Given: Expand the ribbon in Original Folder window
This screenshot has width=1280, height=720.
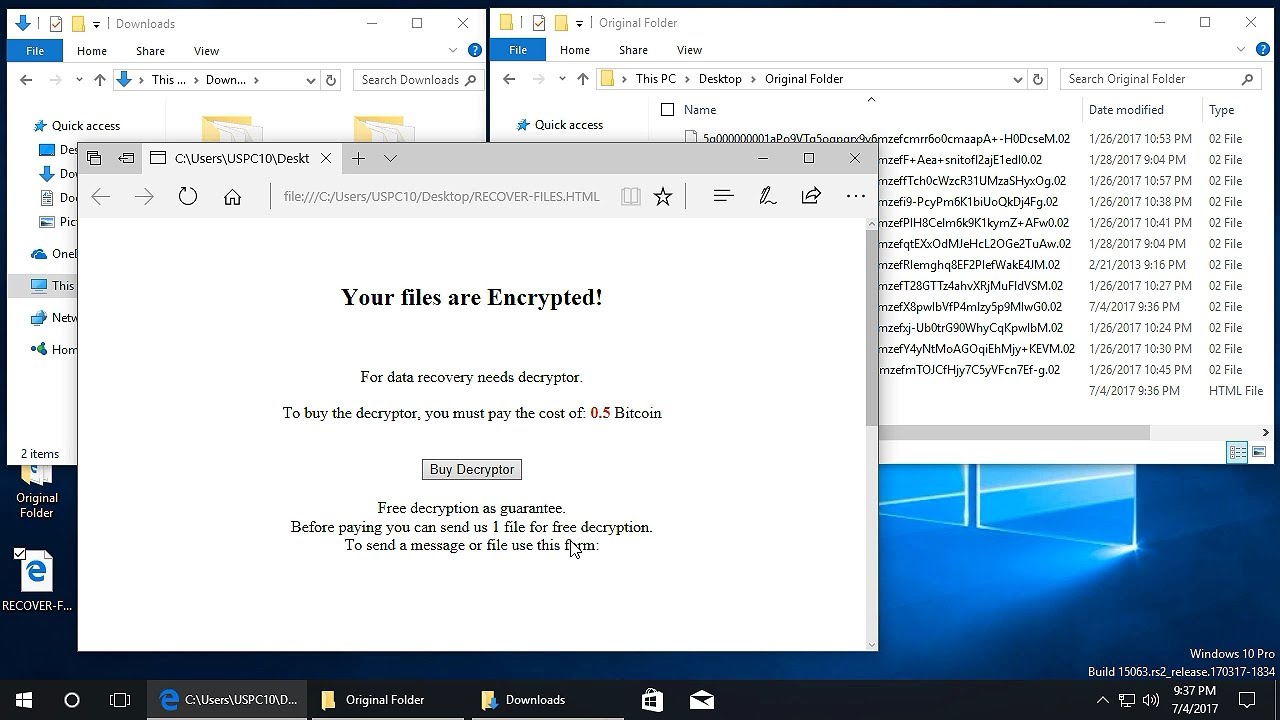Looking at the screenshot, I should click(1241, 50).
